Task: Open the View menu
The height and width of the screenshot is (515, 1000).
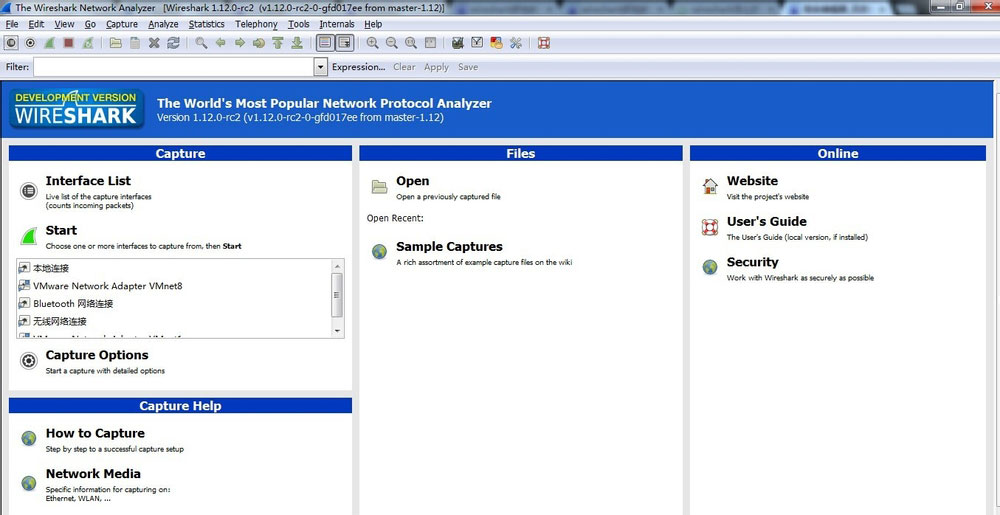Action: click(x=64, y=24)
